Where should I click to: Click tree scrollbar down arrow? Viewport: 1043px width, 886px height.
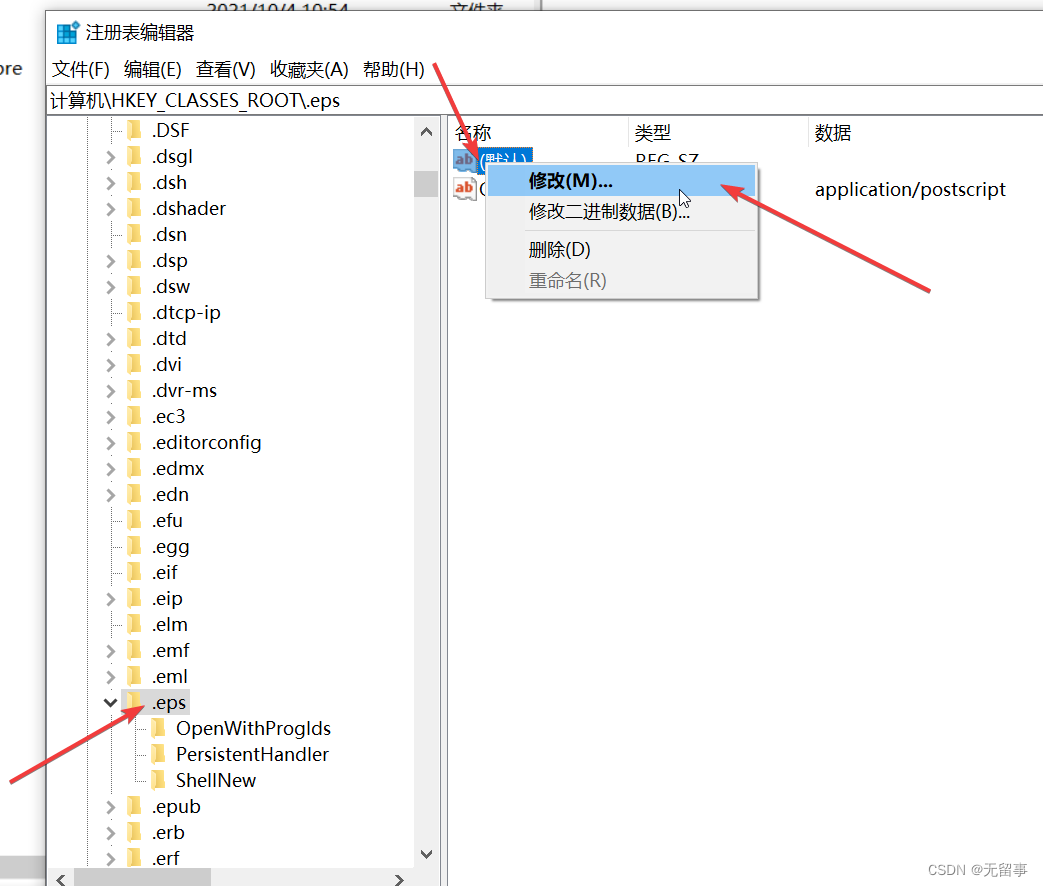426,854
